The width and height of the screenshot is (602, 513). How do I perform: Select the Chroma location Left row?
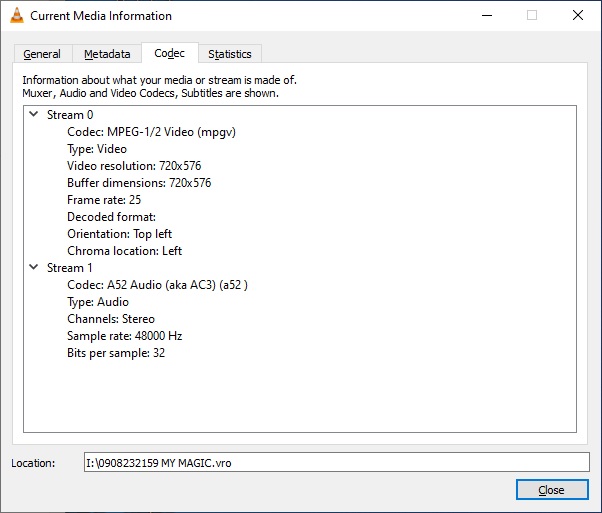pyautogui.click(x=124, y=251)
